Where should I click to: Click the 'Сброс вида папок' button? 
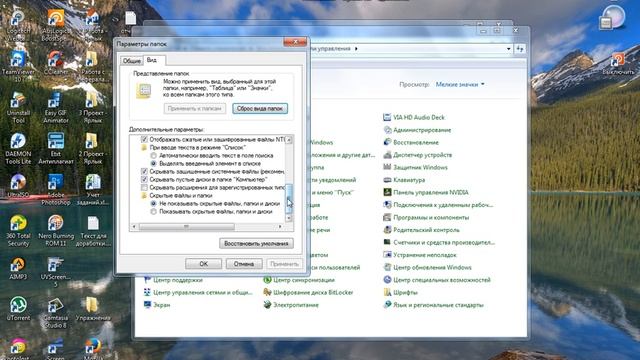coord(260,109)
